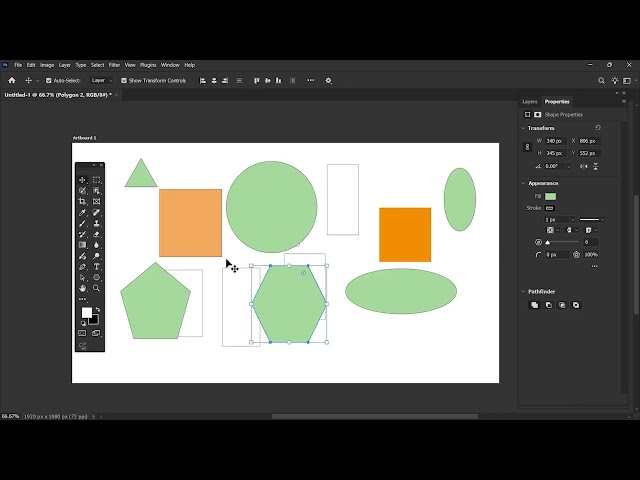Open the Filter menu
Viewport: 640px width, 480px height.
tap(114, 65)
